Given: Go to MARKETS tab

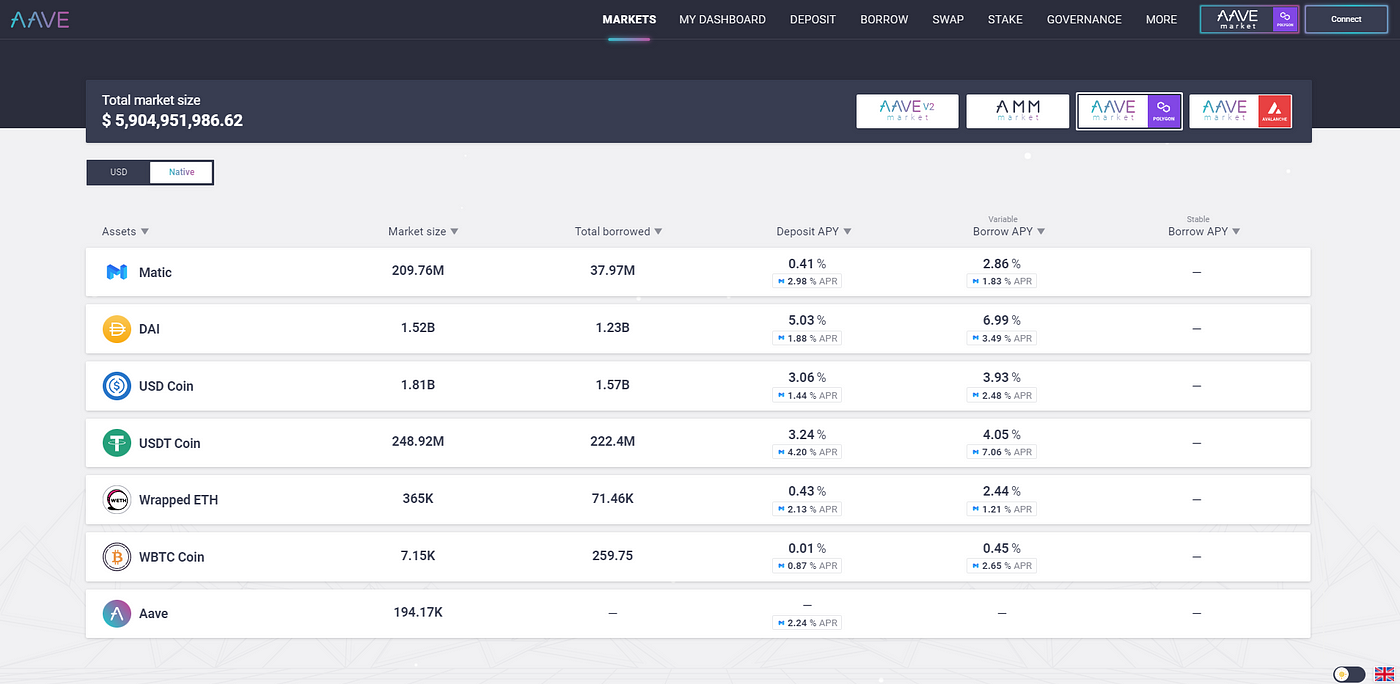Looking at the screenshot, I should (629, 19).
